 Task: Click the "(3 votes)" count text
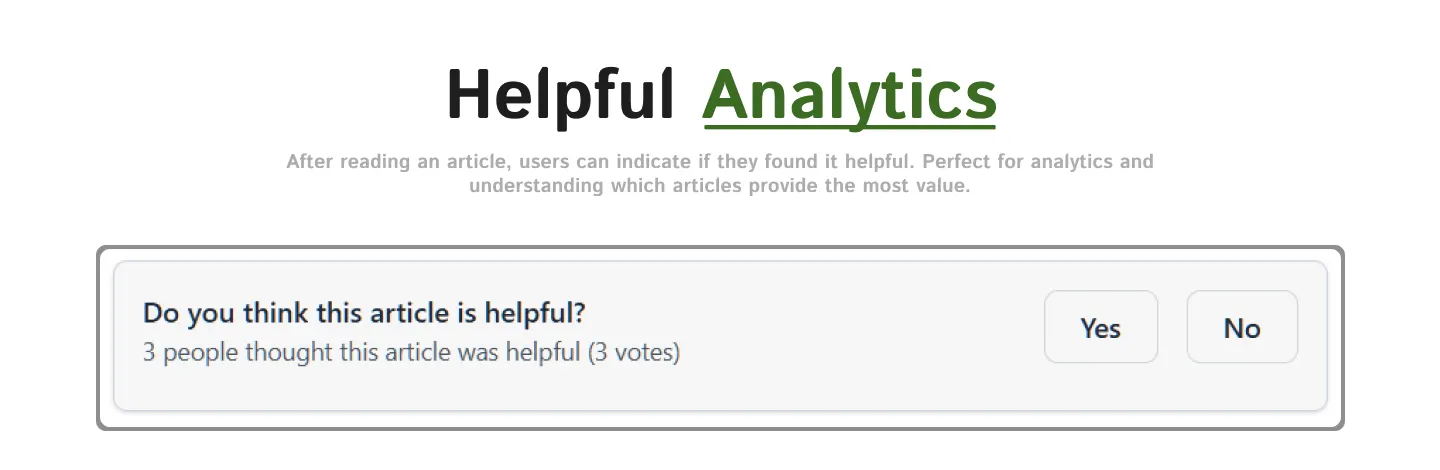(633, 353)
